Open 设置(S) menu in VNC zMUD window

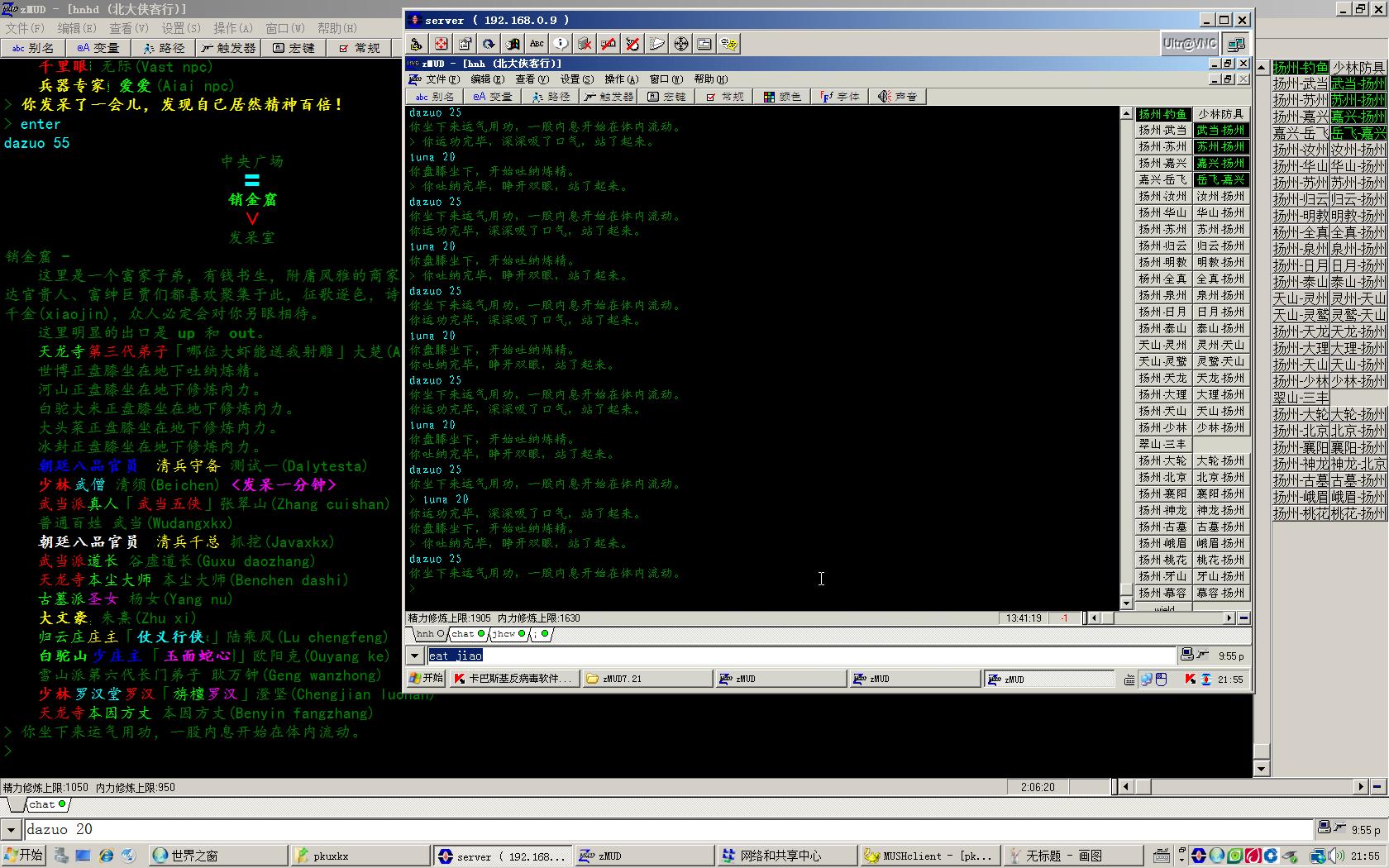click(x=576, y=79)
